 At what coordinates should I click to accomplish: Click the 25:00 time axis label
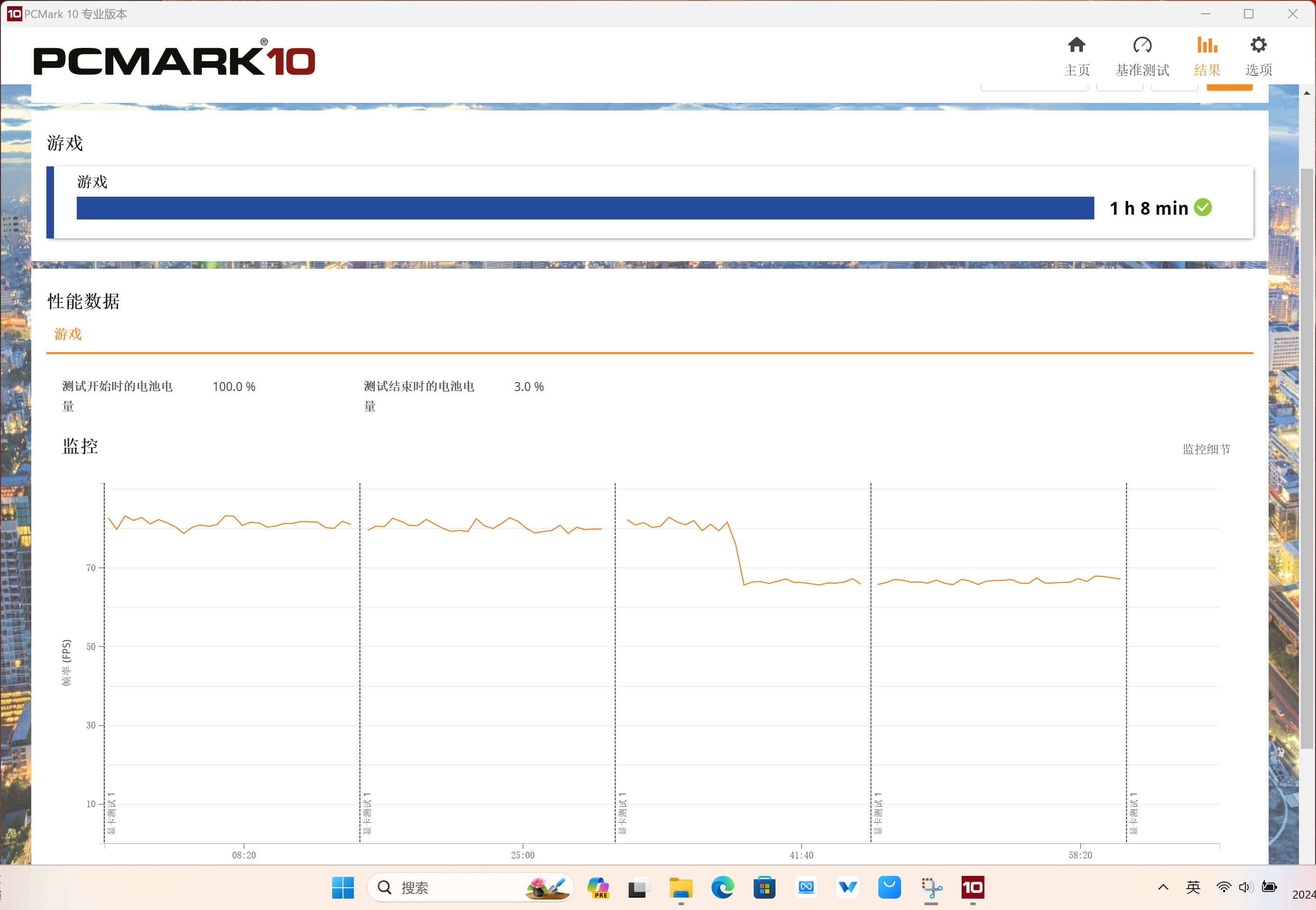pyautogui.click(x=523, y=855)
